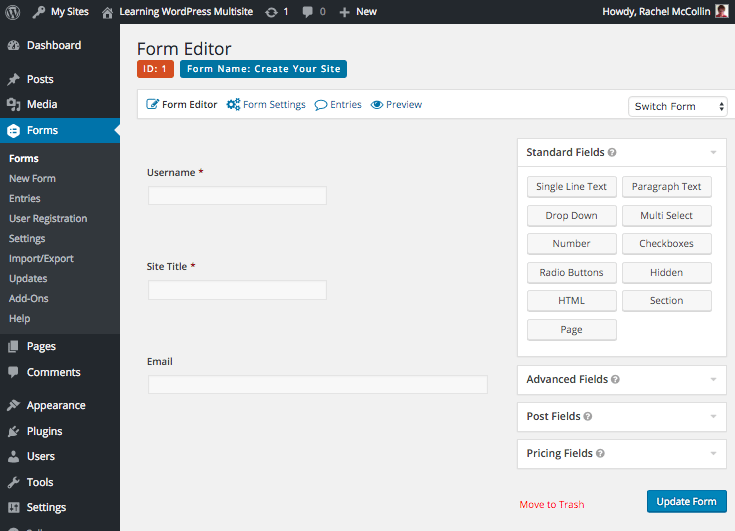Click the Pricing Fields help icon
This screenshot has height=531, width=735.
[600, 453]
